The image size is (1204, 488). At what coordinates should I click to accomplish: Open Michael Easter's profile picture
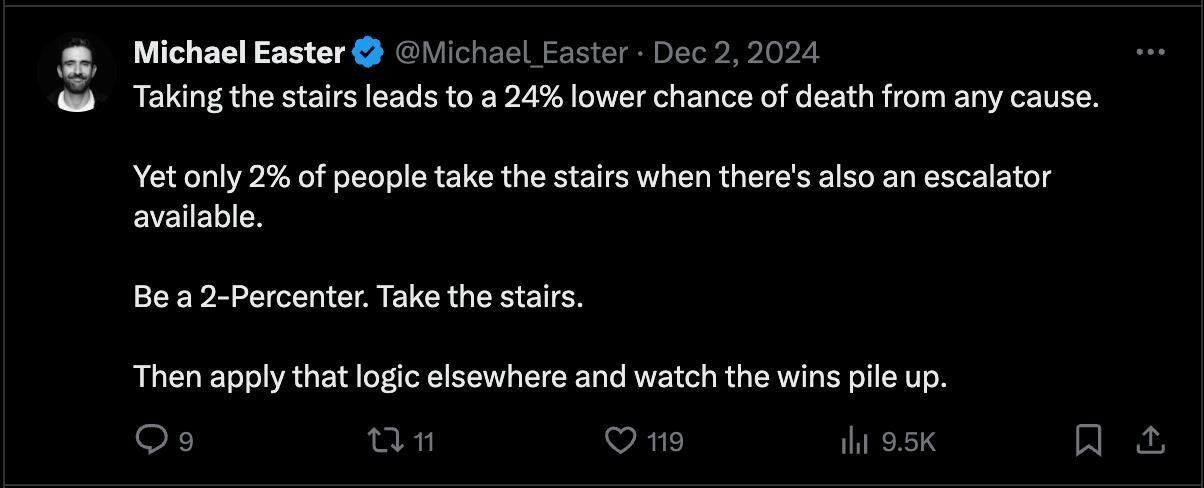(77, 73)
